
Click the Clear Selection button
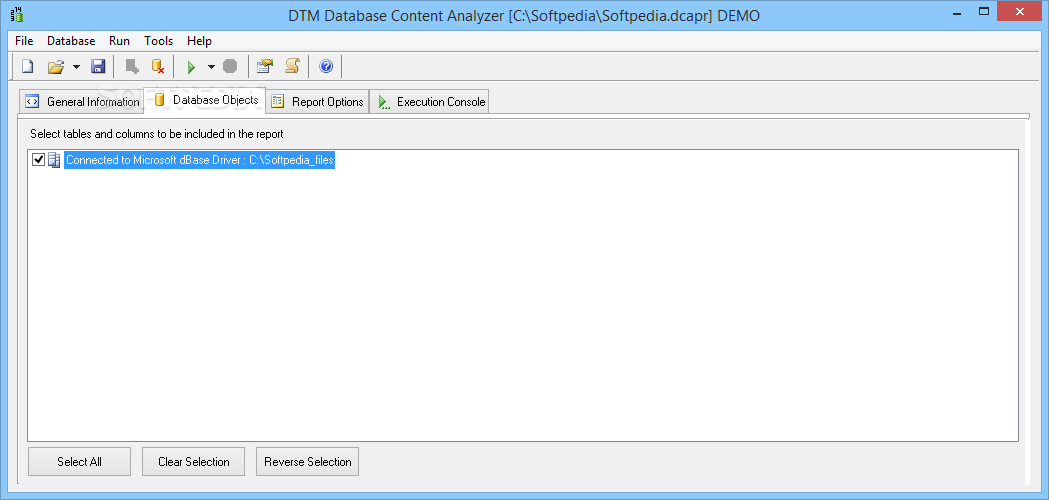tap(193, 461)
